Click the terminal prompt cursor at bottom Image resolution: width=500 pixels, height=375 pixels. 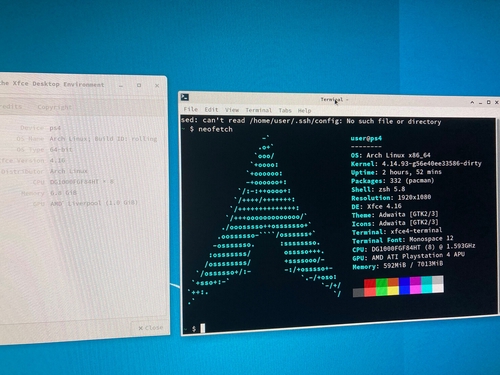(x=203, y=328)
